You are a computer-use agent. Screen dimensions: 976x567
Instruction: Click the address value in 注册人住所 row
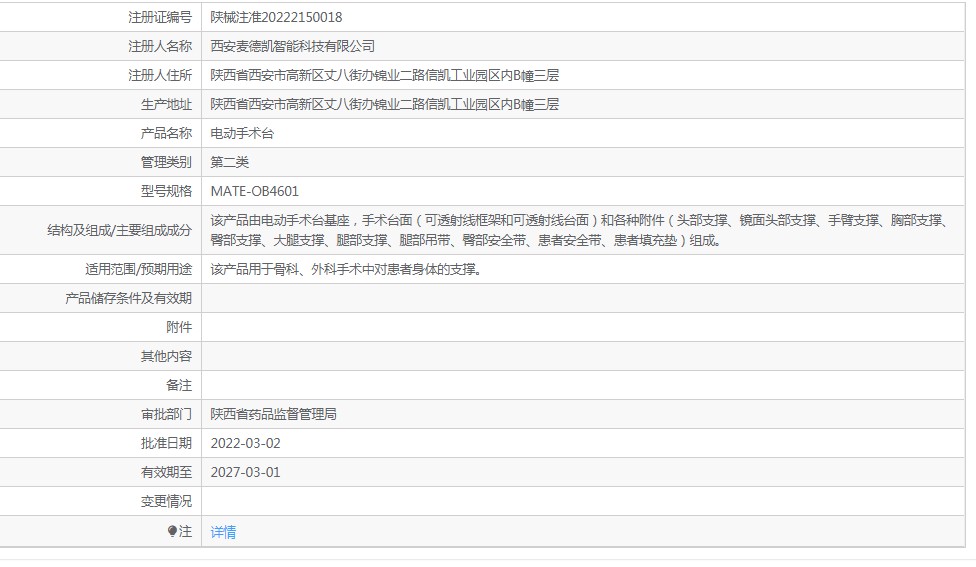pos(385,75)
